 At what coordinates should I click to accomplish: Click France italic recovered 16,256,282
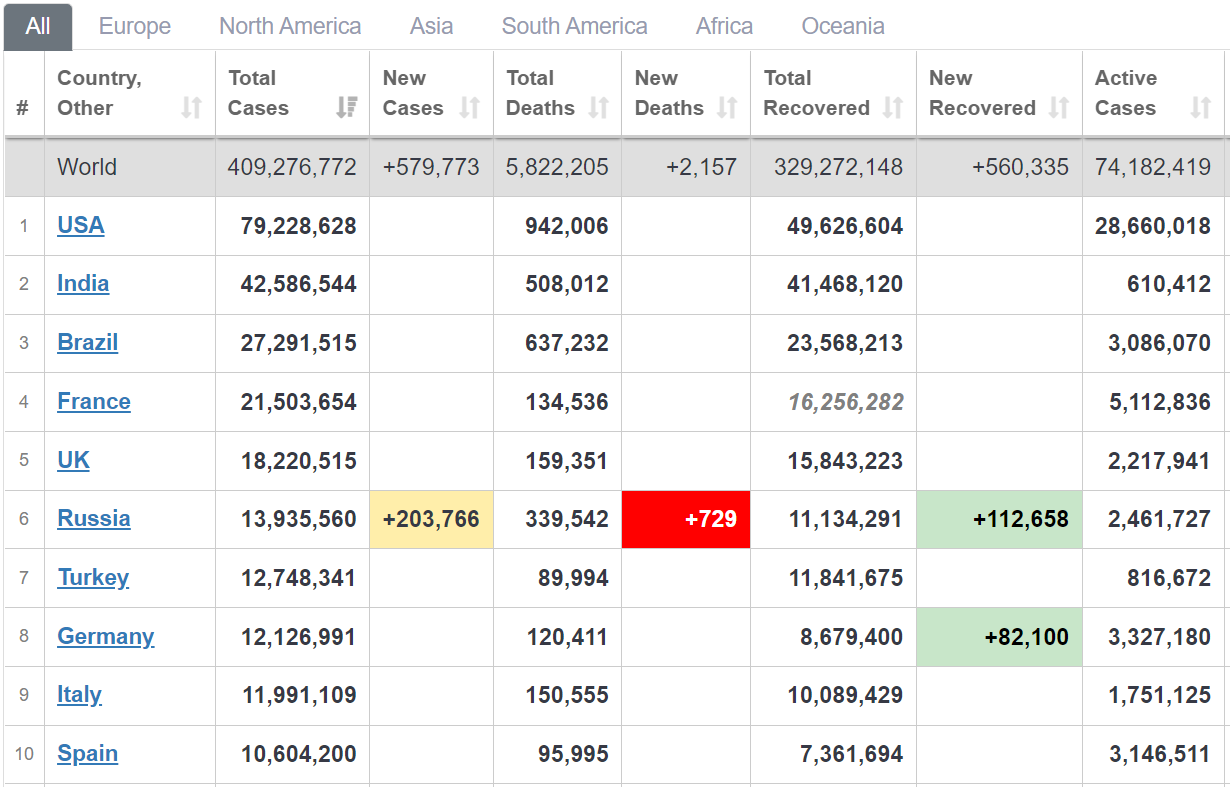tap(846, 403)
